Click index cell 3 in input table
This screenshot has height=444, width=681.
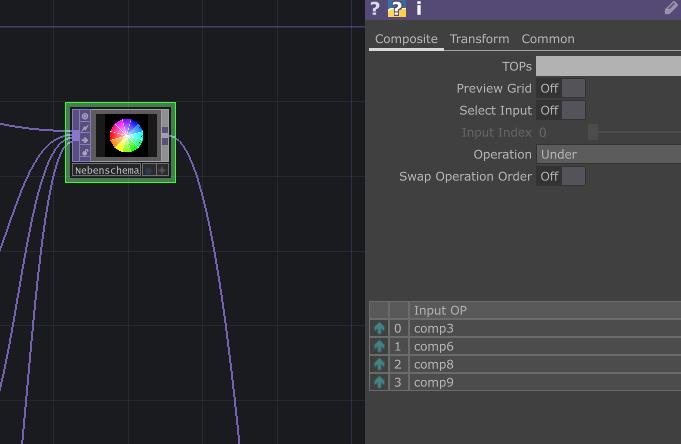tap(398, 382)
